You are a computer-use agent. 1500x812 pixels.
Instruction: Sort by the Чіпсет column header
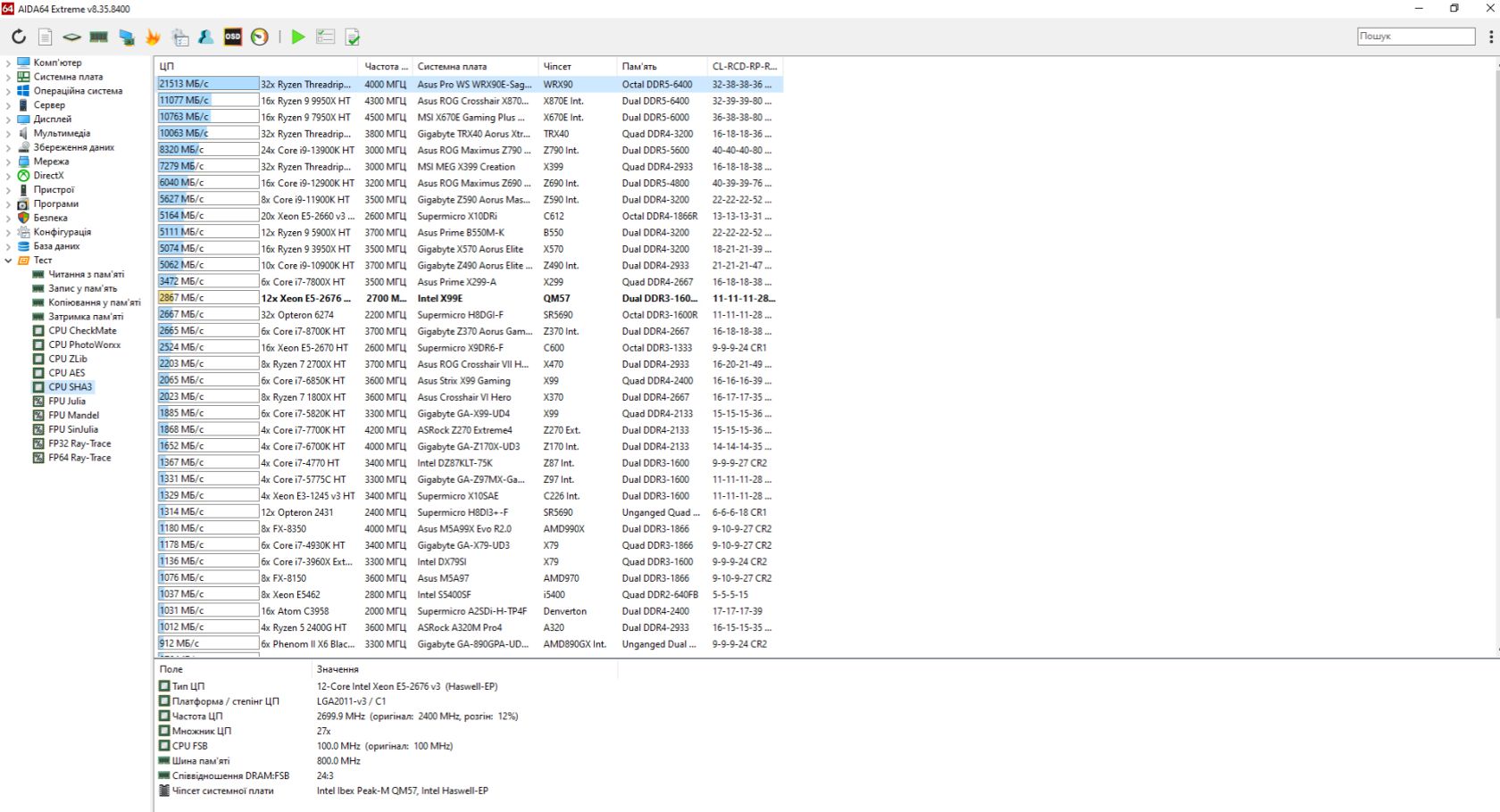[x=578, y=66]
